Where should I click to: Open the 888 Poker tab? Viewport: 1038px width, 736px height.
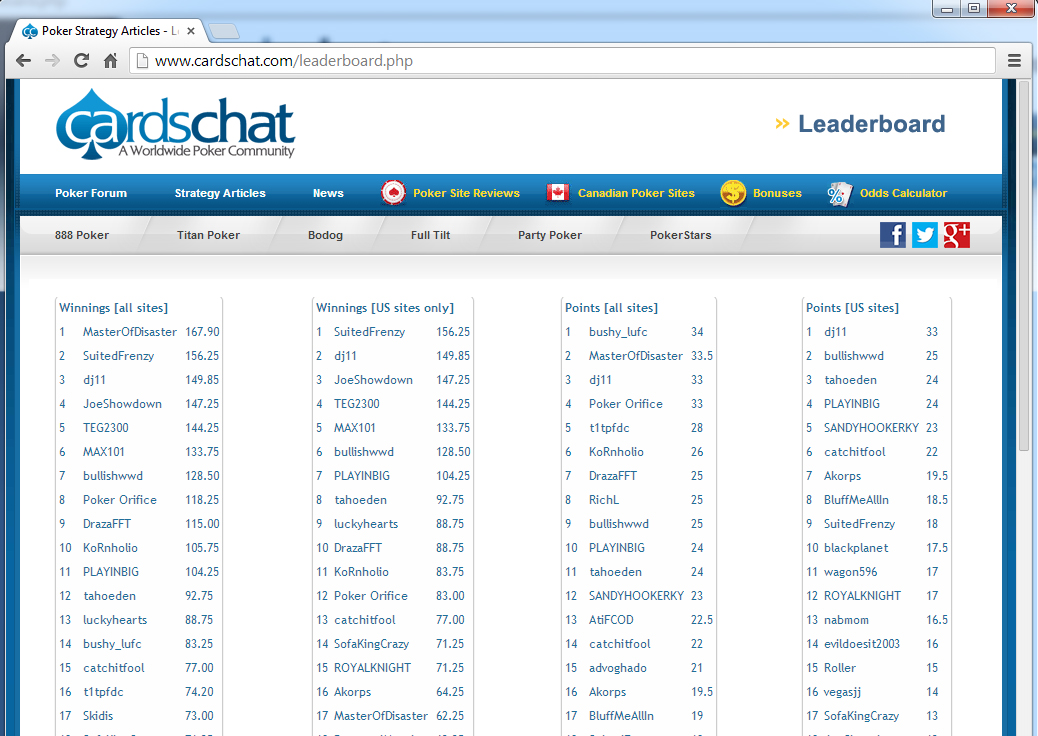click(x=82, y=235)
